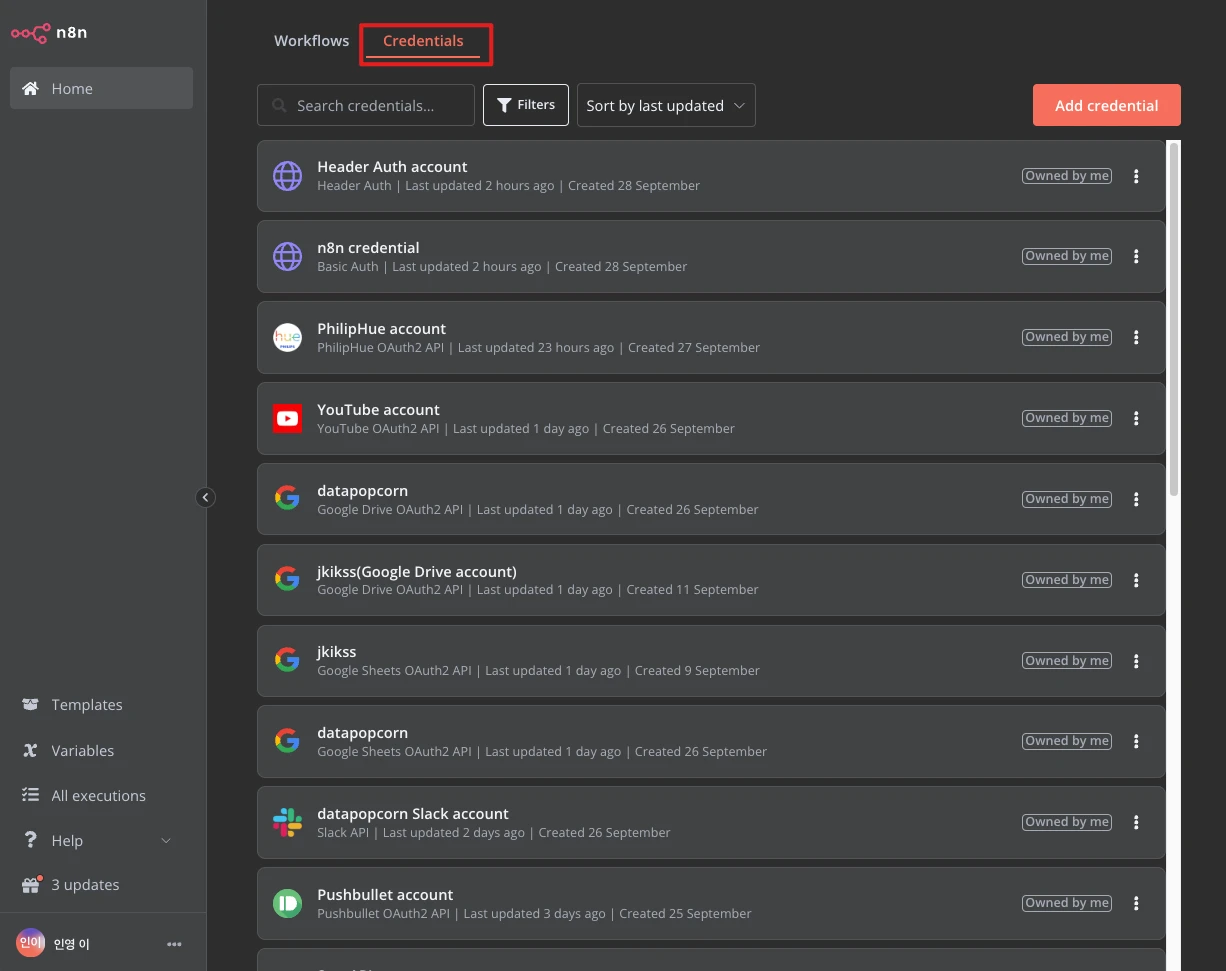Open PhilipHue account credential
This screenshot has height=971, width=1226.
711,338
